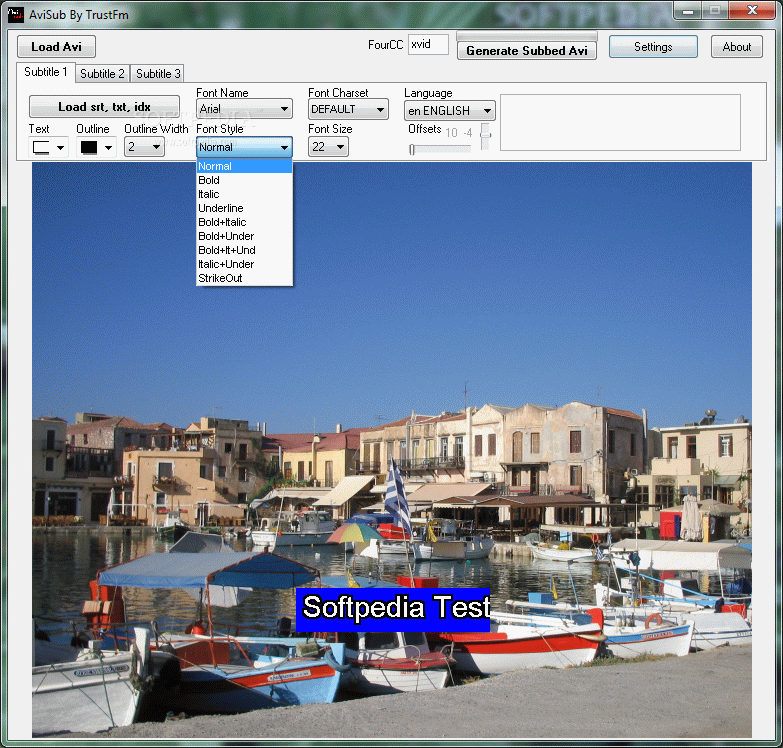Collapse the Font Style combo box
Image resolution: width=783 pixels, height=748 pixels.
pos(244,147)
